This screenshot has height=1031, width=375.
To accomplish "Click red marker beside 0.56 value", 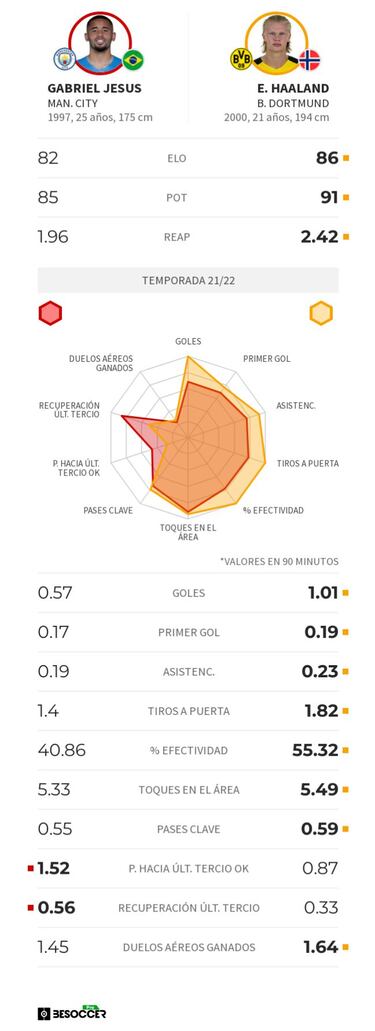I will [30, 908].
